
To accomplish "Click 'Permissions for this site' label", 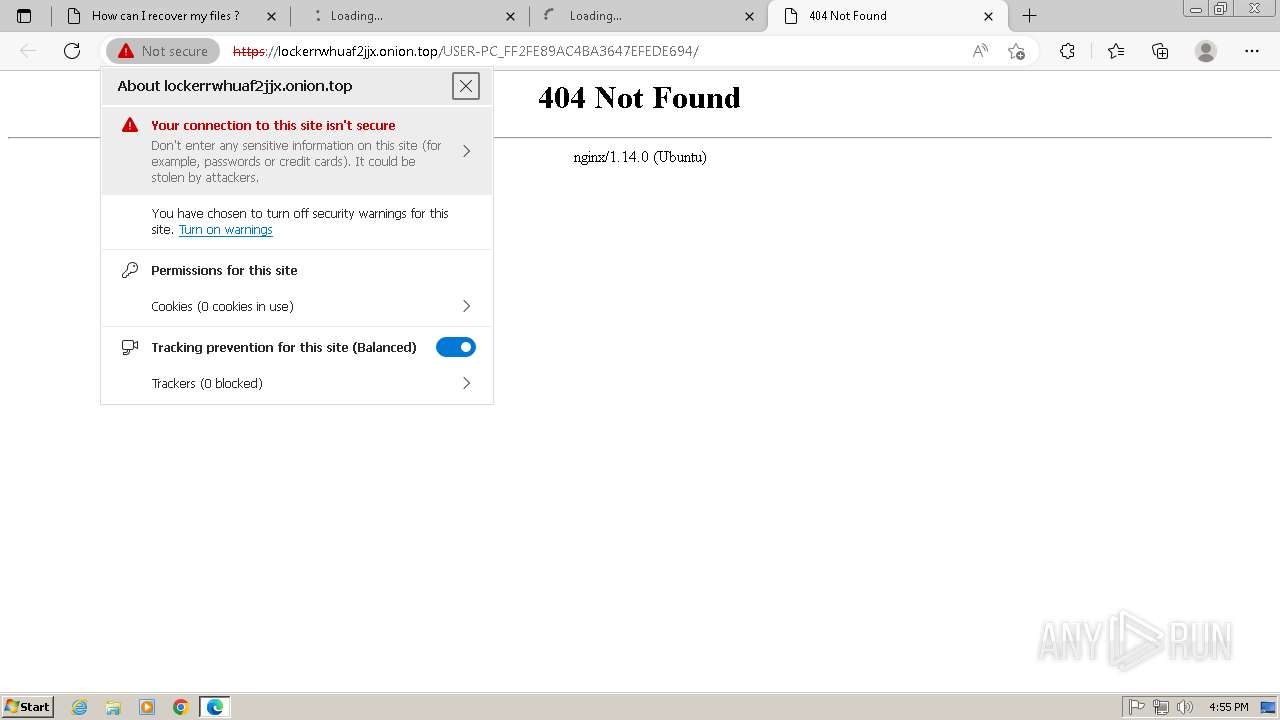I will coord(224,270).
